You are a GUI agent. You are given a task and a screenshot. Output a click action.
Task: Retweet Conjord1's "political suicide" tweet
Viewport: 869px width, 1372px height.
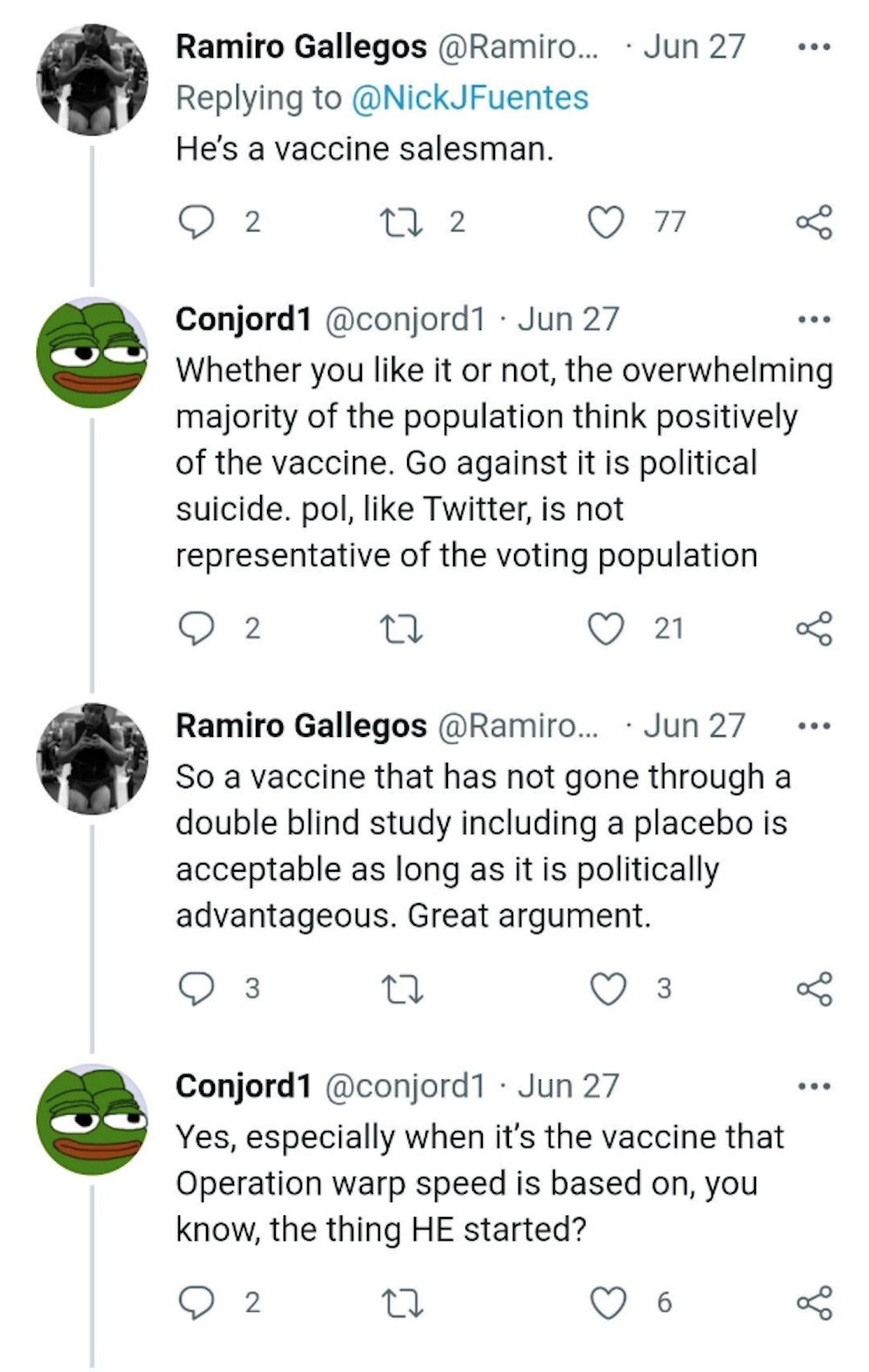403,628
